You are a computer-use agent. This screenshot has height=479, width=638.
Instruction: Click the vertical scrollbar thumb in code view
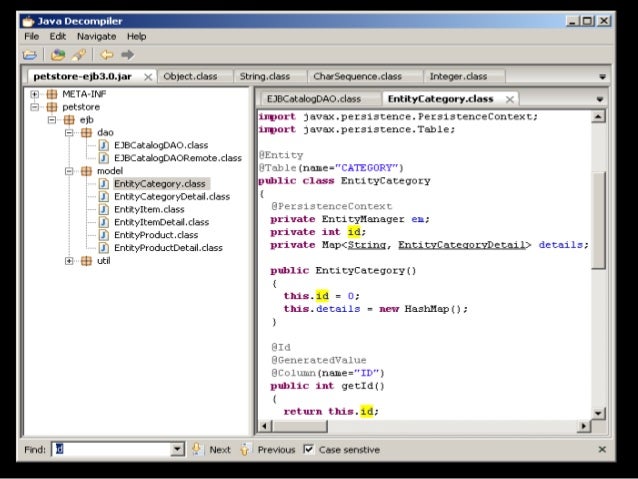[x=598, y=220]
